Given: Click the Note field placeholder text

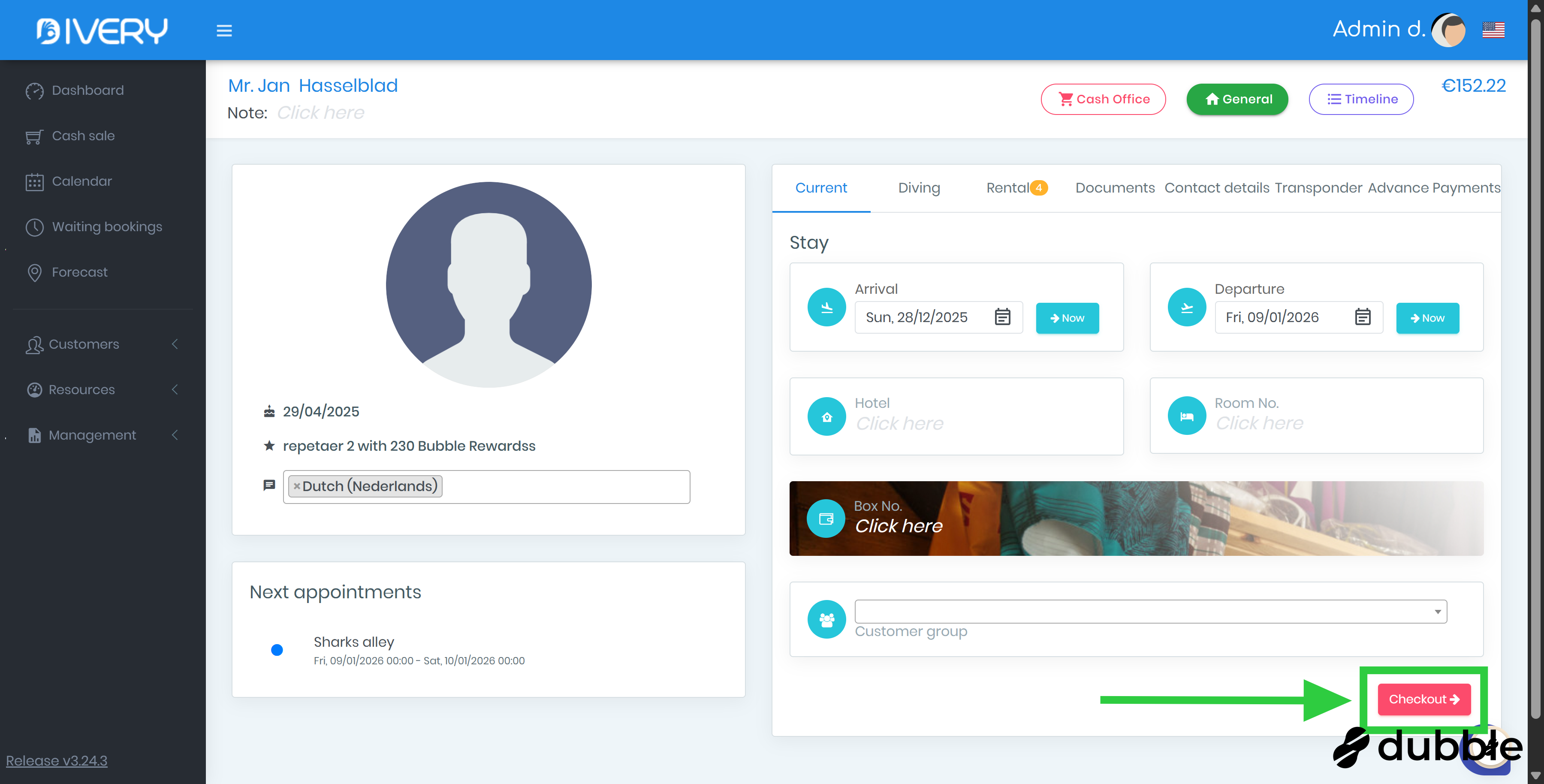Looking at the screenshot, I should point(320,113).
